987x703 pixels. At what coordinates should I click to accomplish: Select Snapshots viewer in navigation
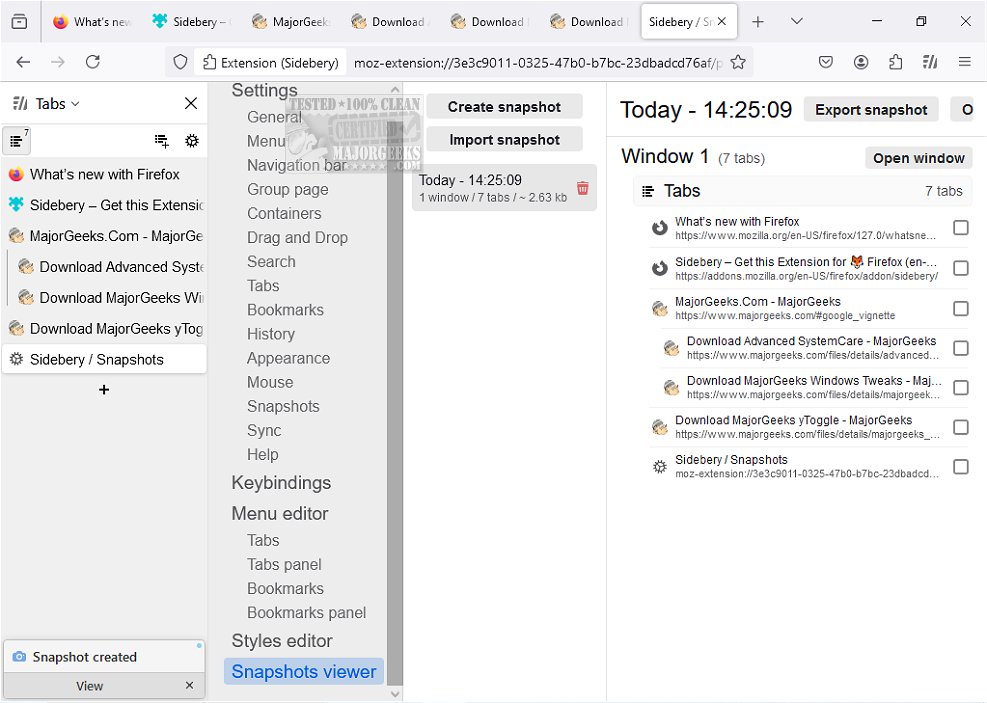[x=303, y=672]
